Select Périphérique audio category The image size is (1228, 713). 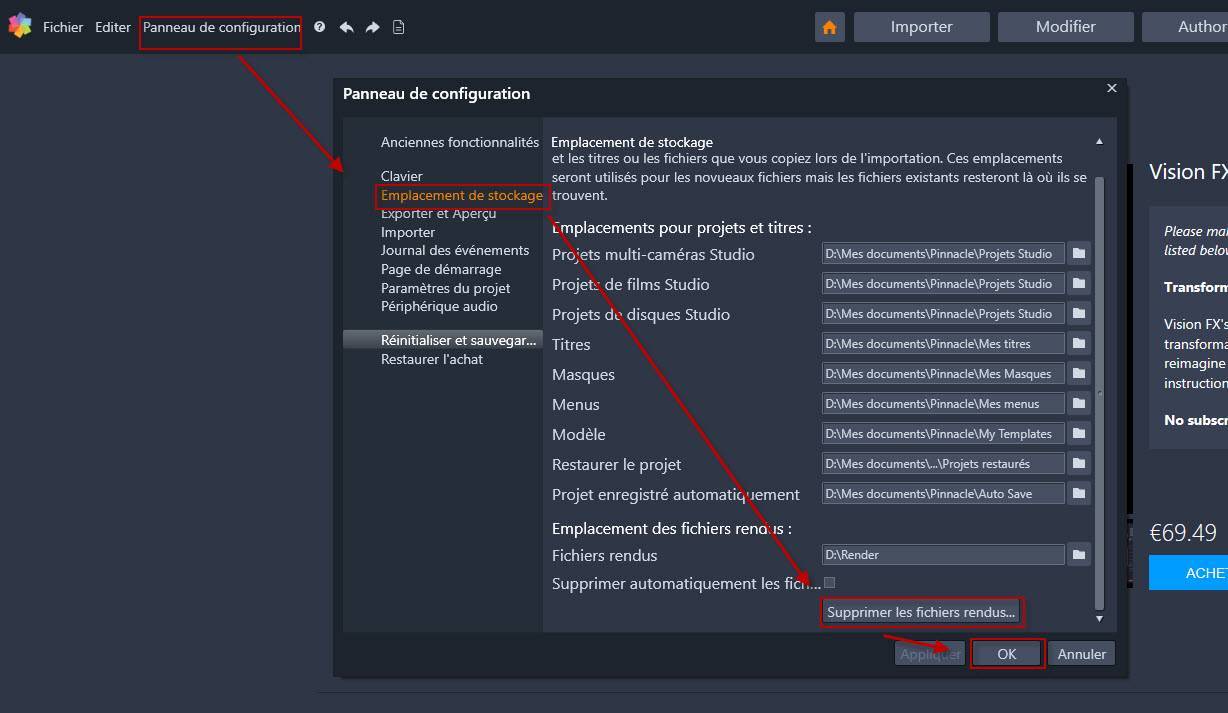click(439, 306)
